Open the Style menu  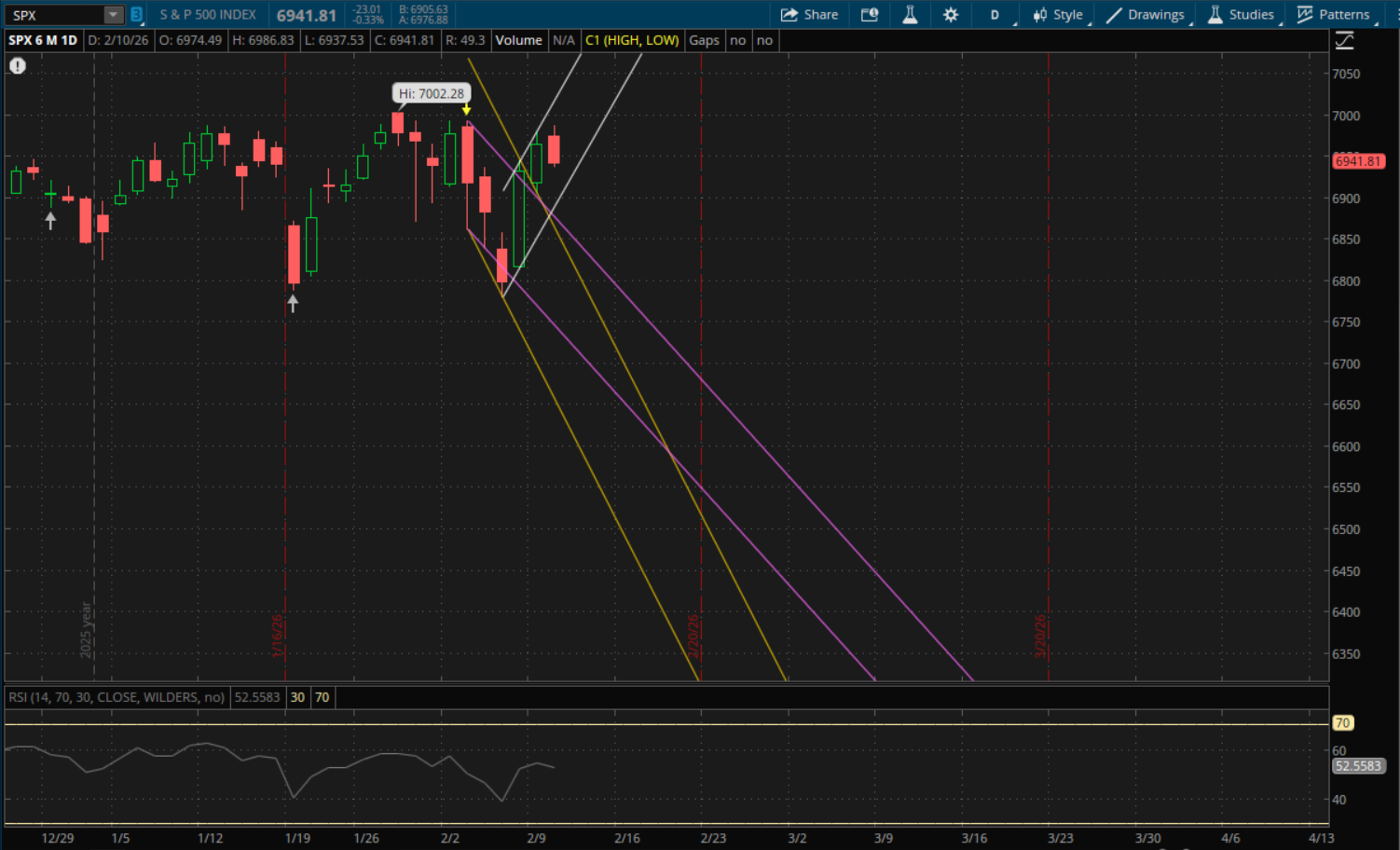click(1058, 15)
